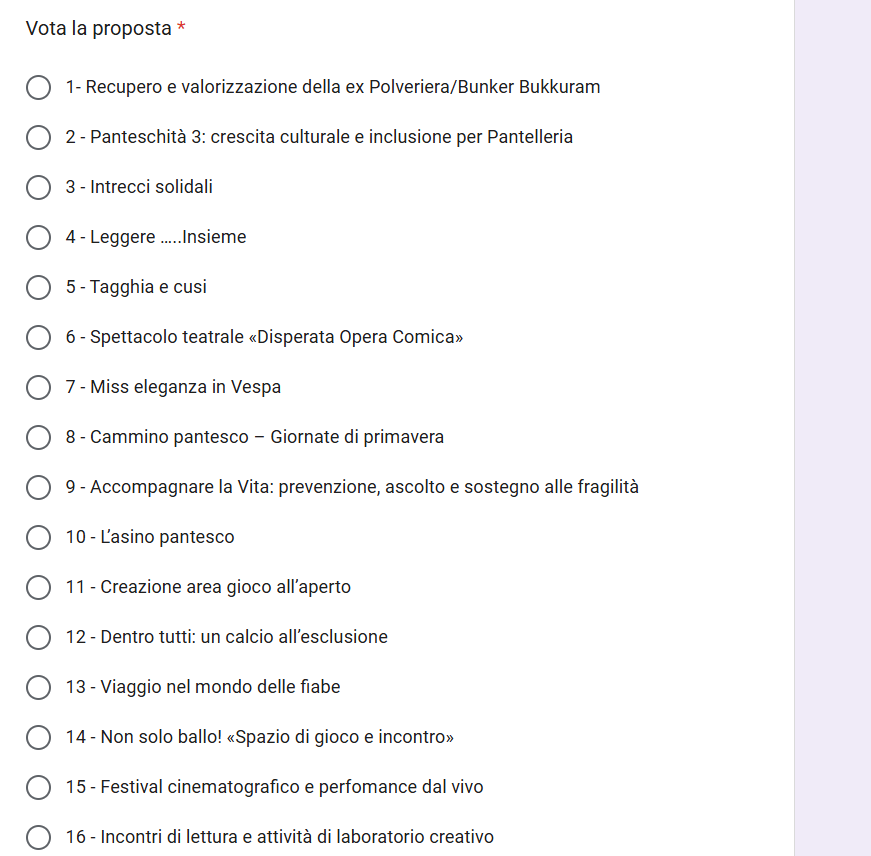The image size is (871, 856).
Task: Select option 9 Accompagnare la Vita
Action: 38,487
